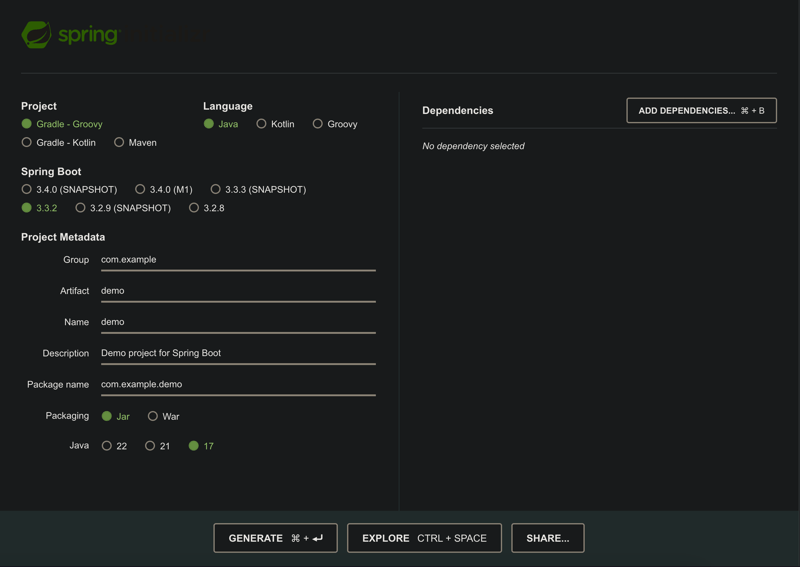This screenshot has height=567, width=800.
Task: Click the Artifact field label
Action: pos(74,290)
